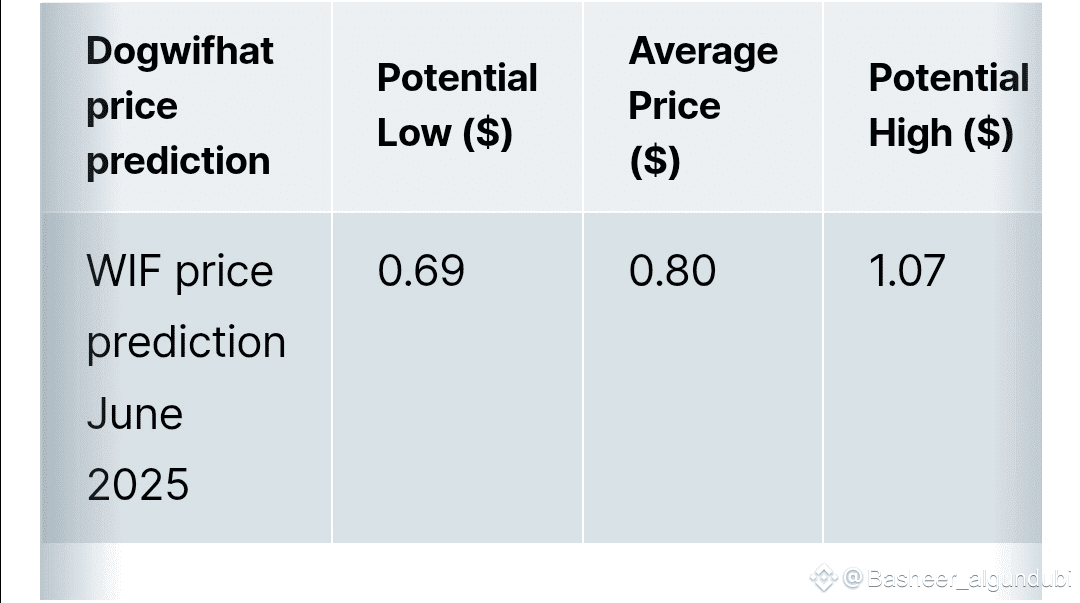The width and height of the screenshot is (1080, 603).
Task: Select the 'Dogwifhat price prediction' header cell
Action: point(180,105)
